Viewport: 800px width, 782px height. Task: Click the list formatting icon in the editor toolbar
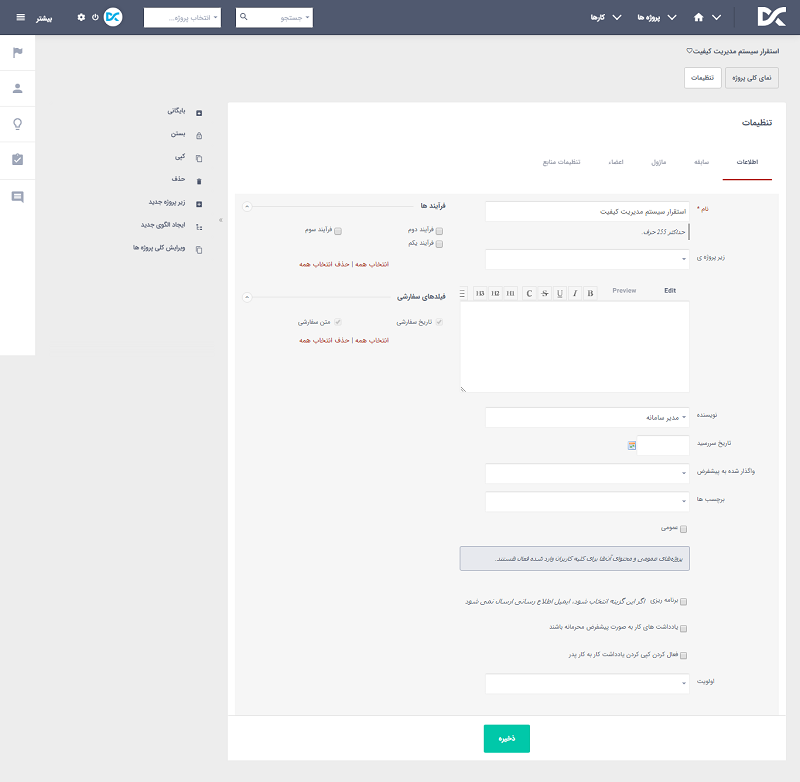pos(463,293)
